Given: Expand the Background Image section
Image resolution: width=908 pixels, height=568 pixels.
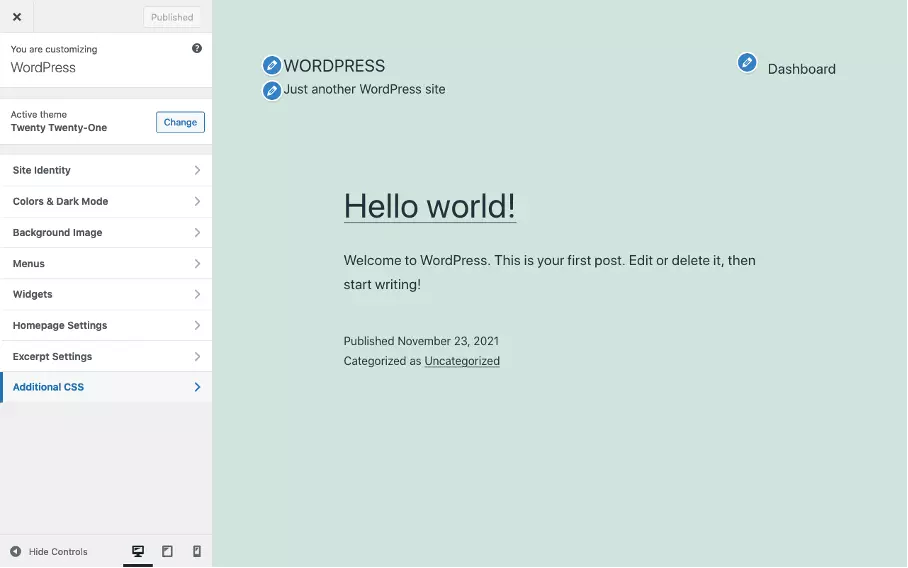Looking at the screenshot, I should [106, 232].
